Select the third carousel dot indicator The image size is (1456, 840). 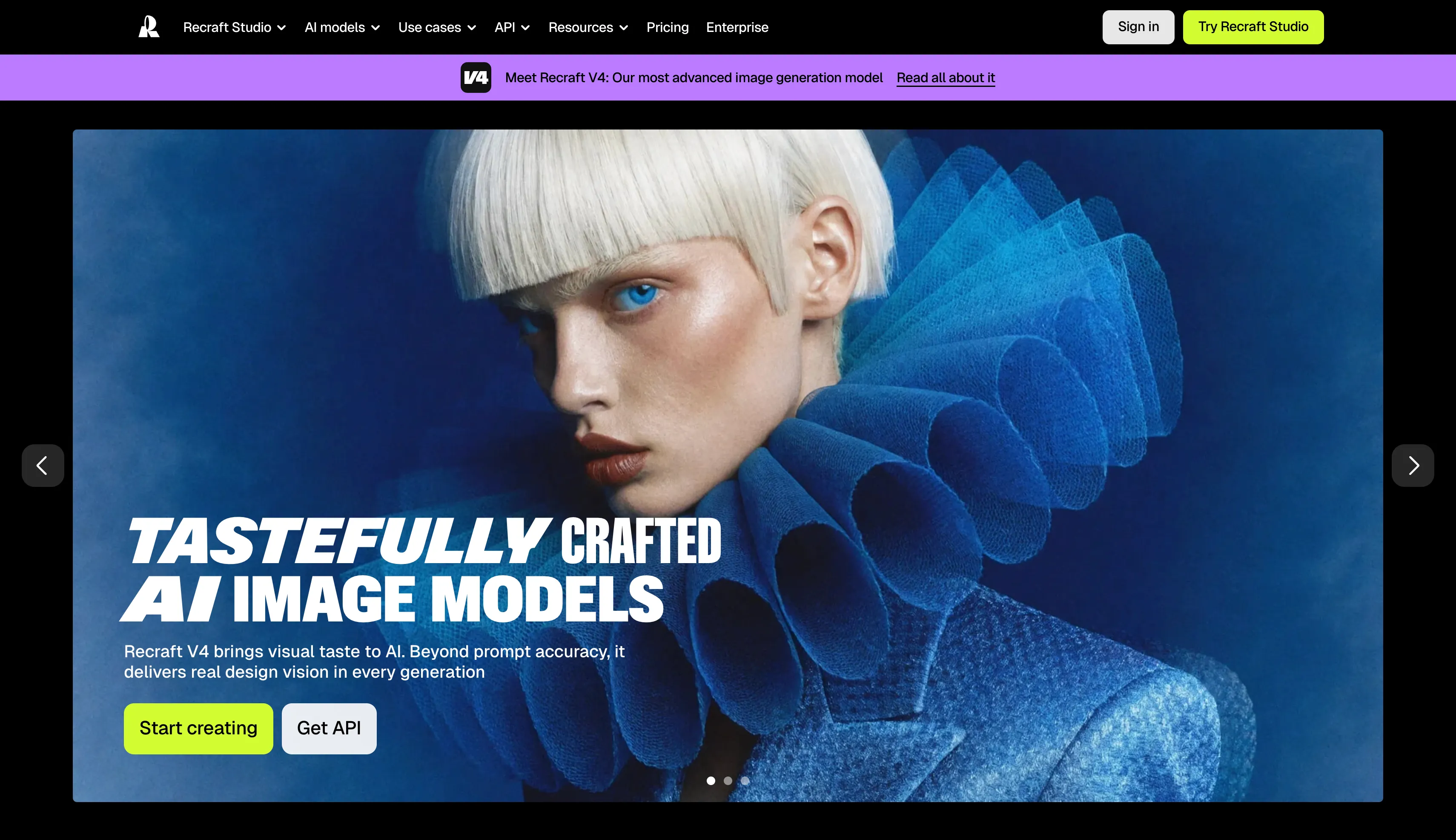(745, 780)
